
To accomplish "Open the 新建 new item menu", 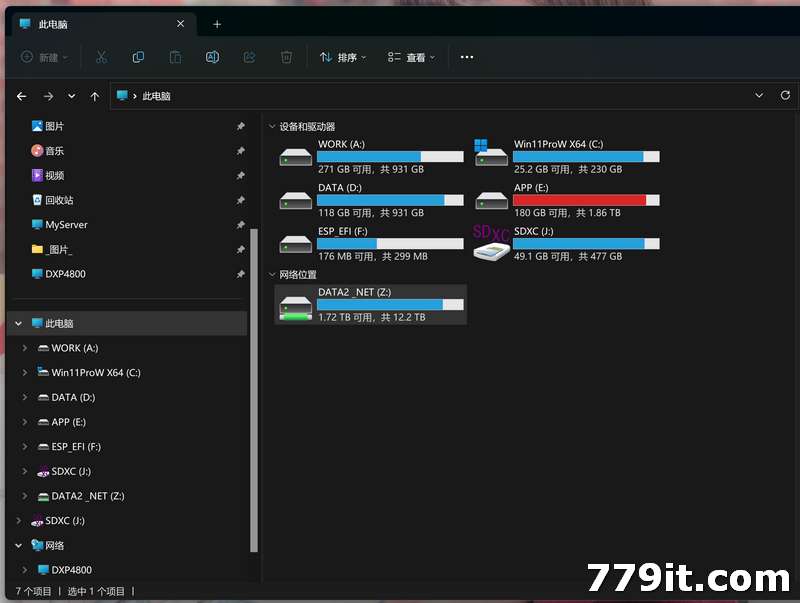I will point(44,57).
